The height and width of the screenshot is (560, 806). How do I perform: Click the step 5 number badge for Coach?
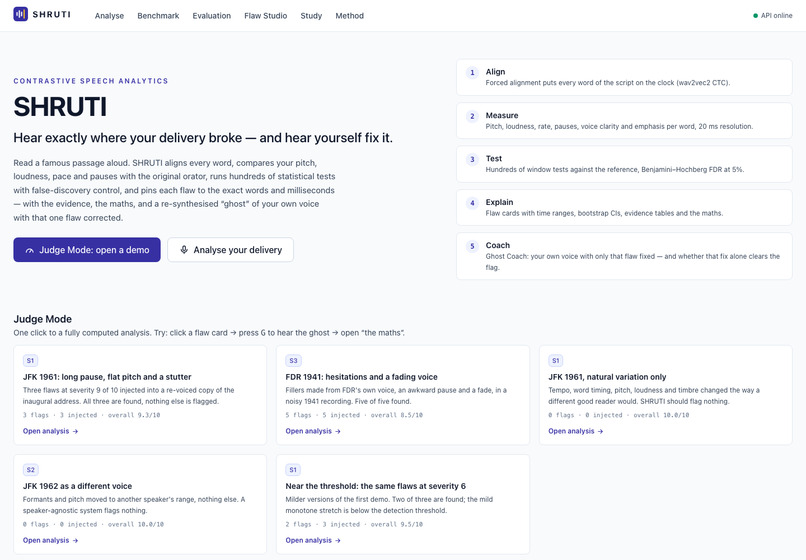(472, 246)
